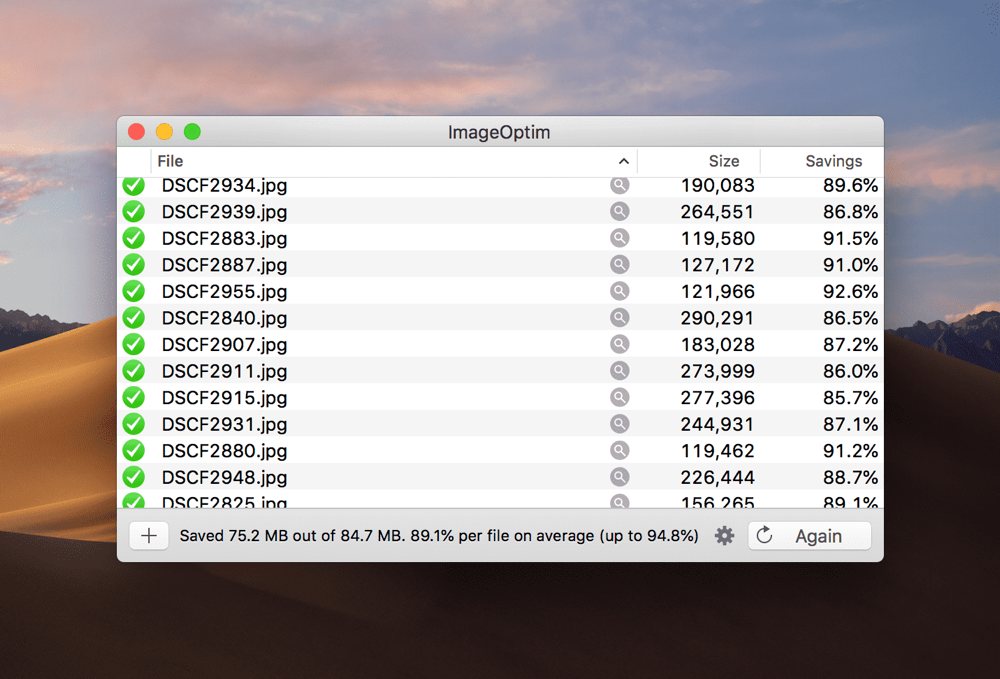1000x679 pixels.
Task: Click the magnifier icon for DSCF2915.jpg
Action: tap(619, 397)
